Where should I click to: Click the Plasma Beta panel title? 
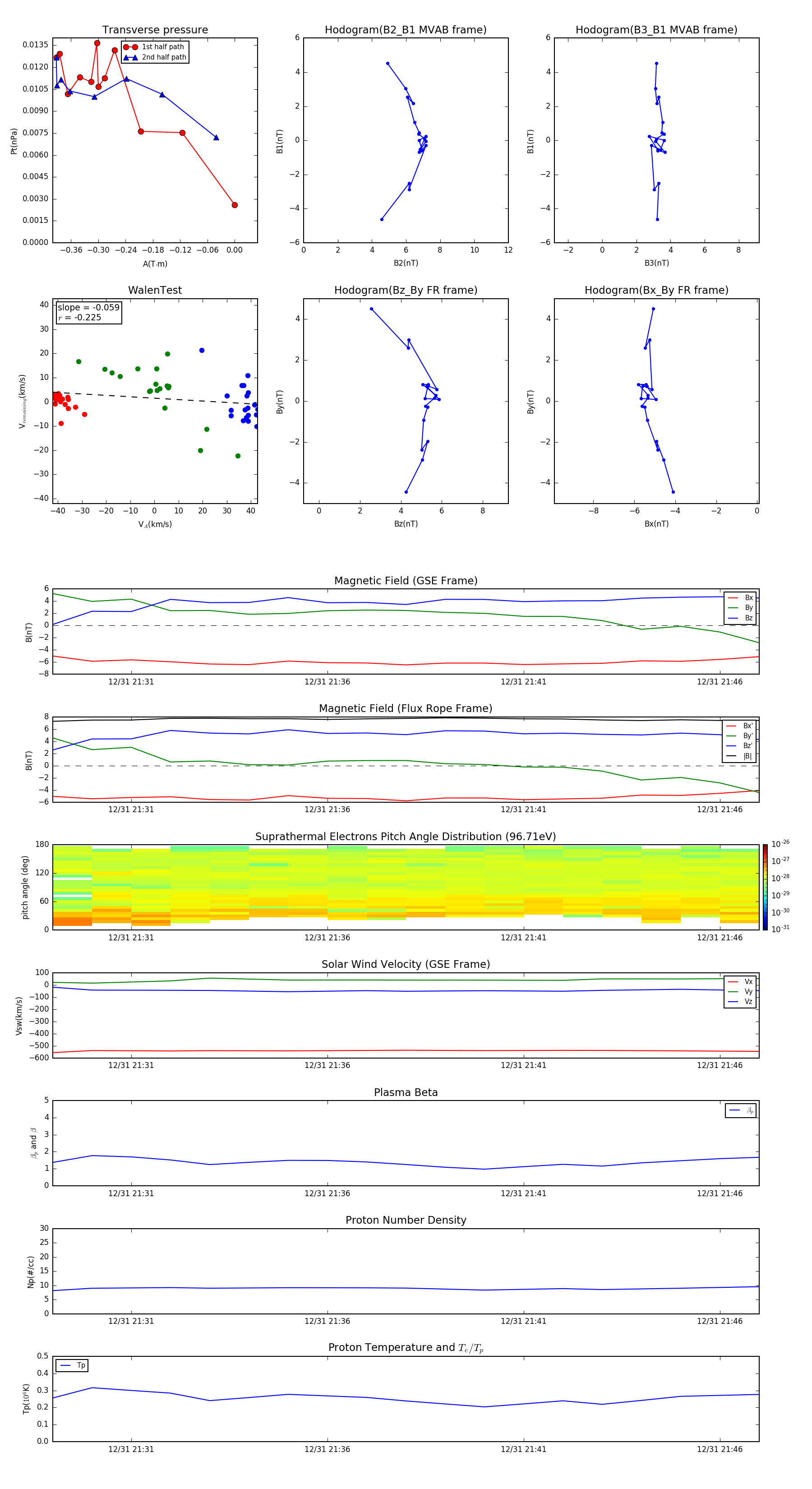(x=406, y=1092)
